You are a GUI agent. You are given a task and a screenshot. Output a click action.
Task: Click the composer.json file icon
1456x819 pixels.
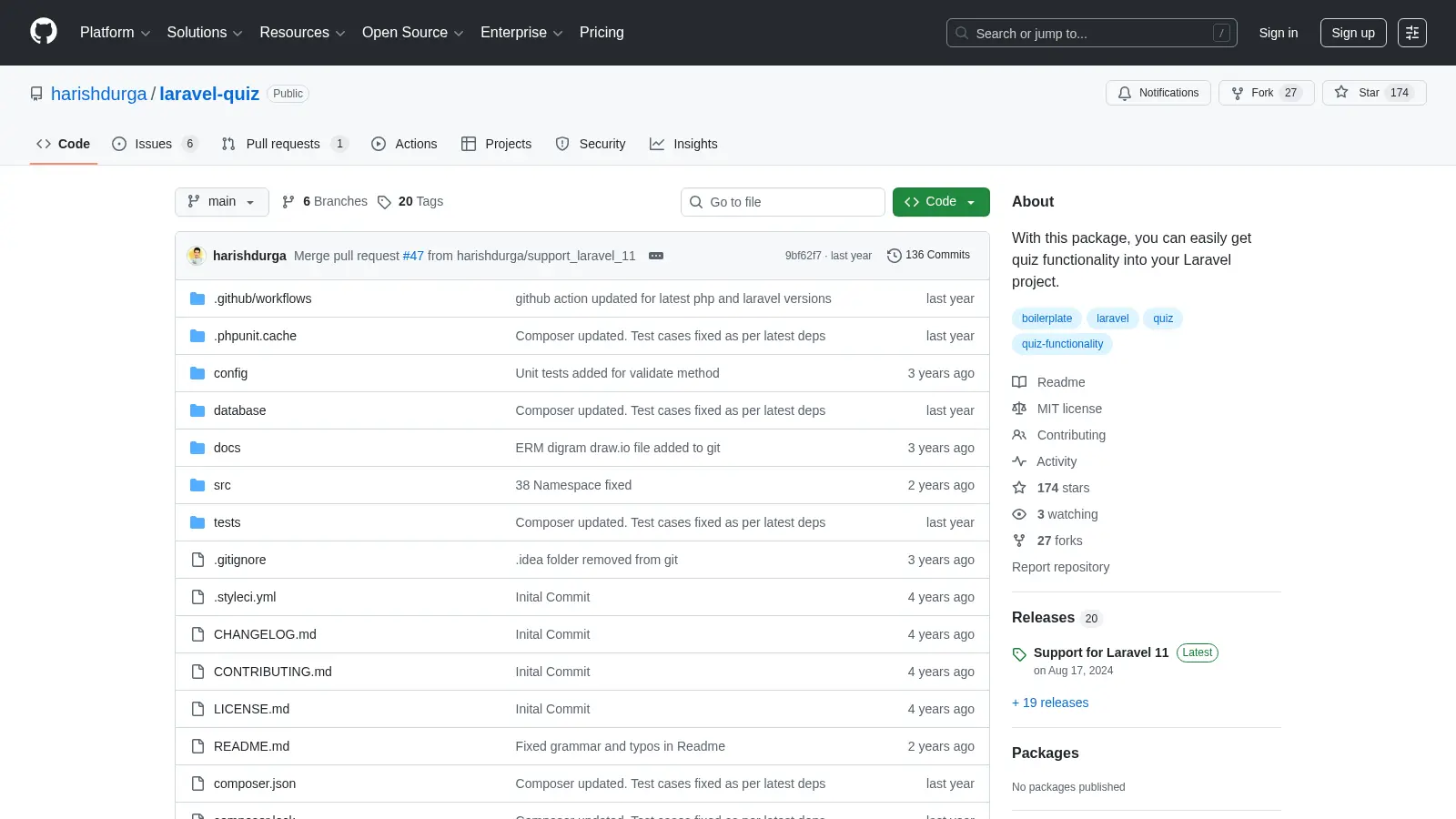coord(197,784)
